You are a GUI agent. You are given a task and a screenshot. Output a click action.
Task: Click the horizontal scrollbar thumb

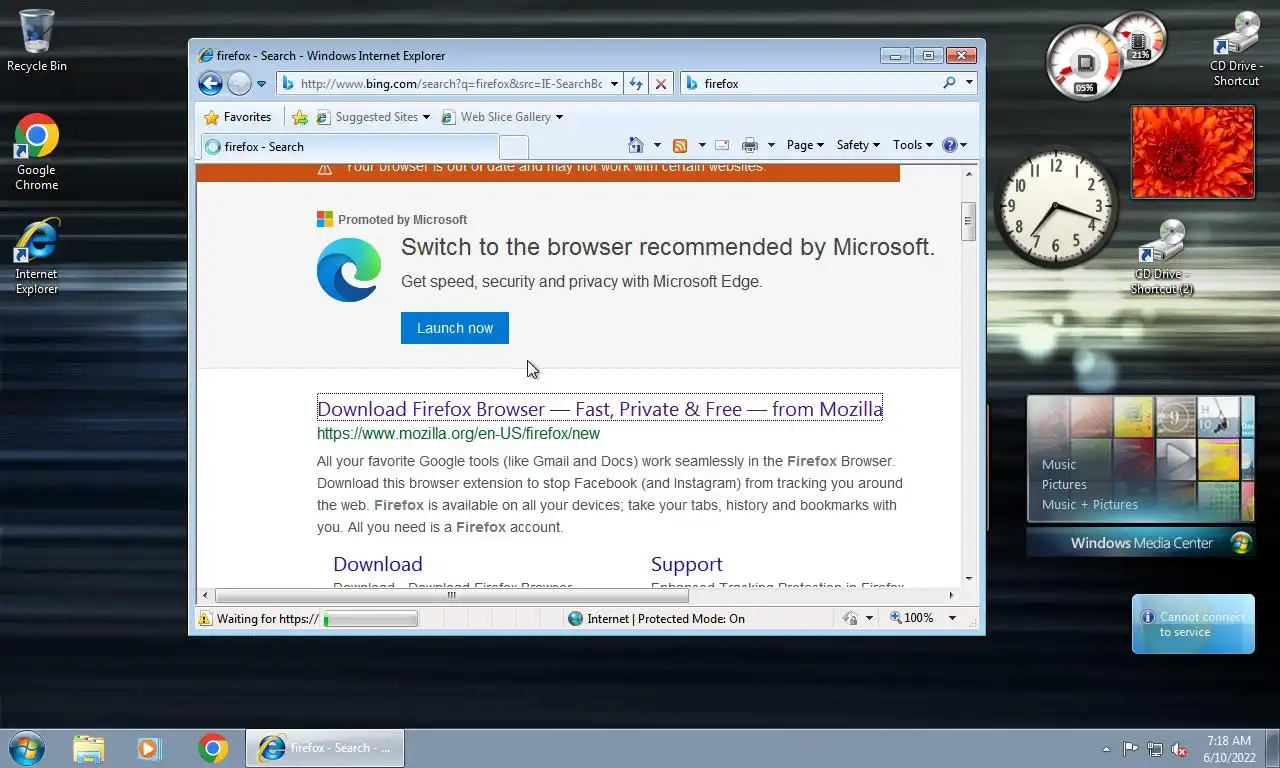coord(452,595)
